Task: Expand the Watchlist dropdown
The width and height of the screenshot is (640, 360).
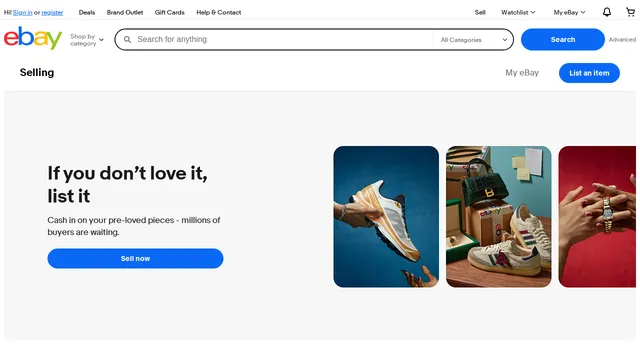Action: [518, 12]
